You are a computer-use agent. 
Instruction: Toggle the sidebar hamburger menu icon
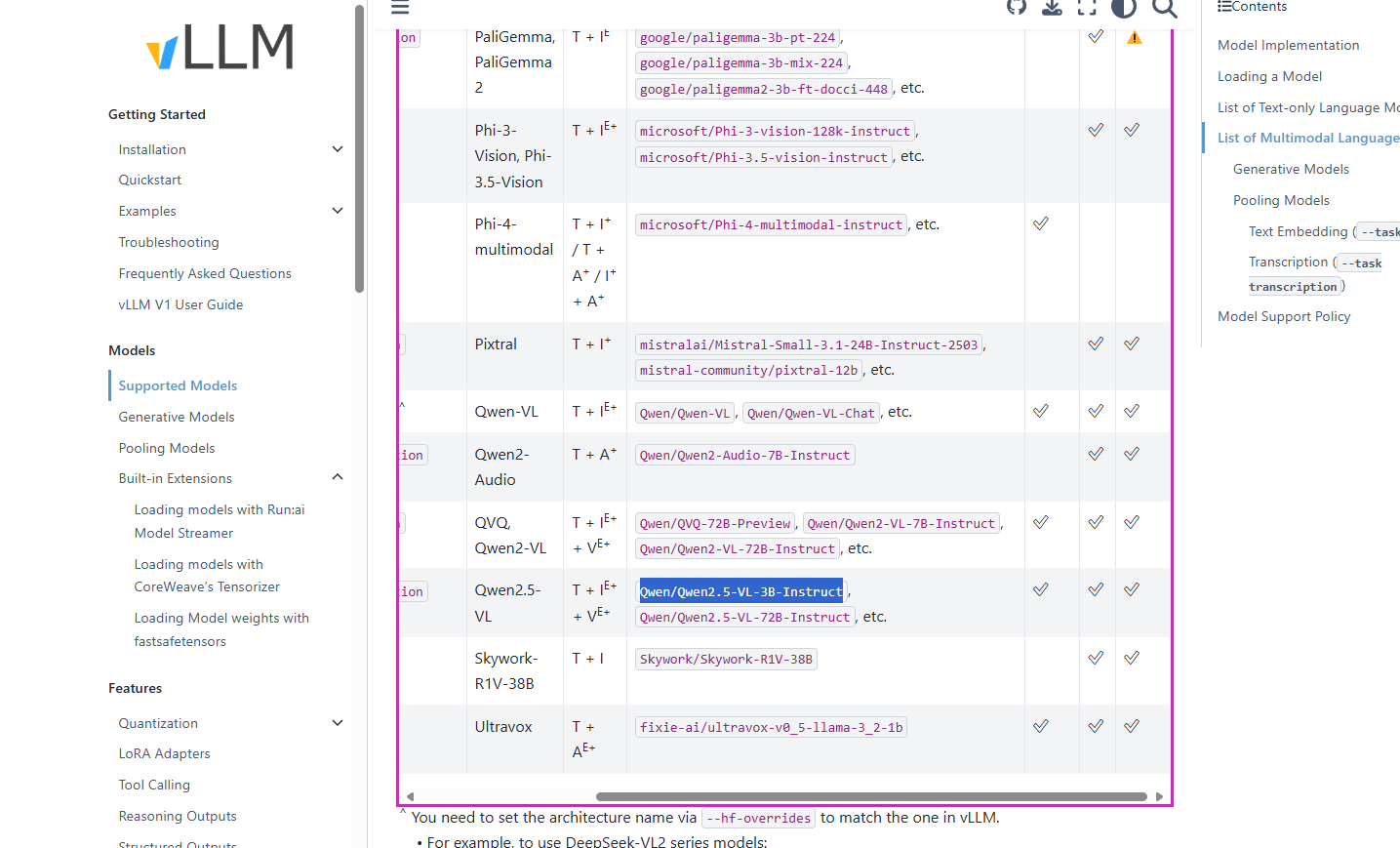point(400,8)
